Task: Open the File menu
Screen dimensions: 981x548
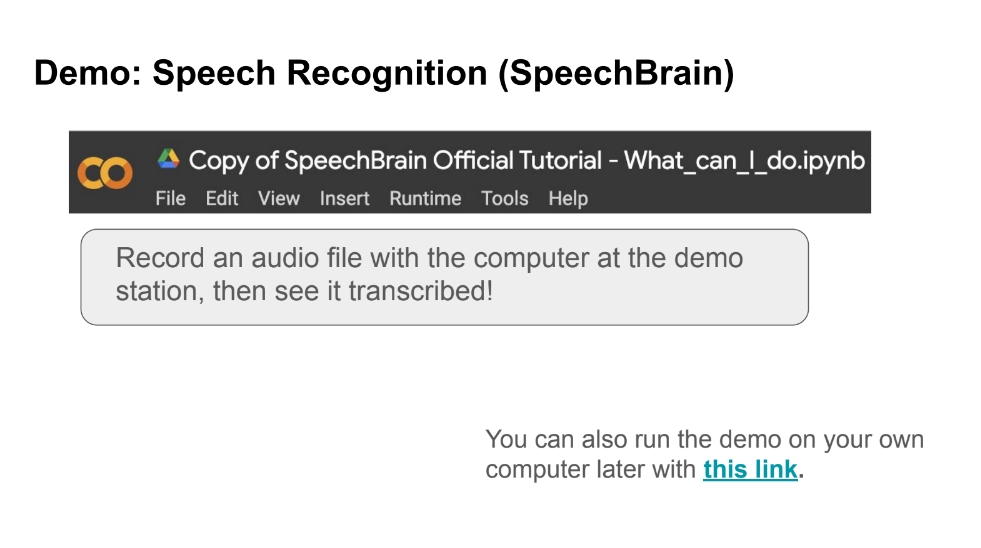Action: click(x=170, y=198)
